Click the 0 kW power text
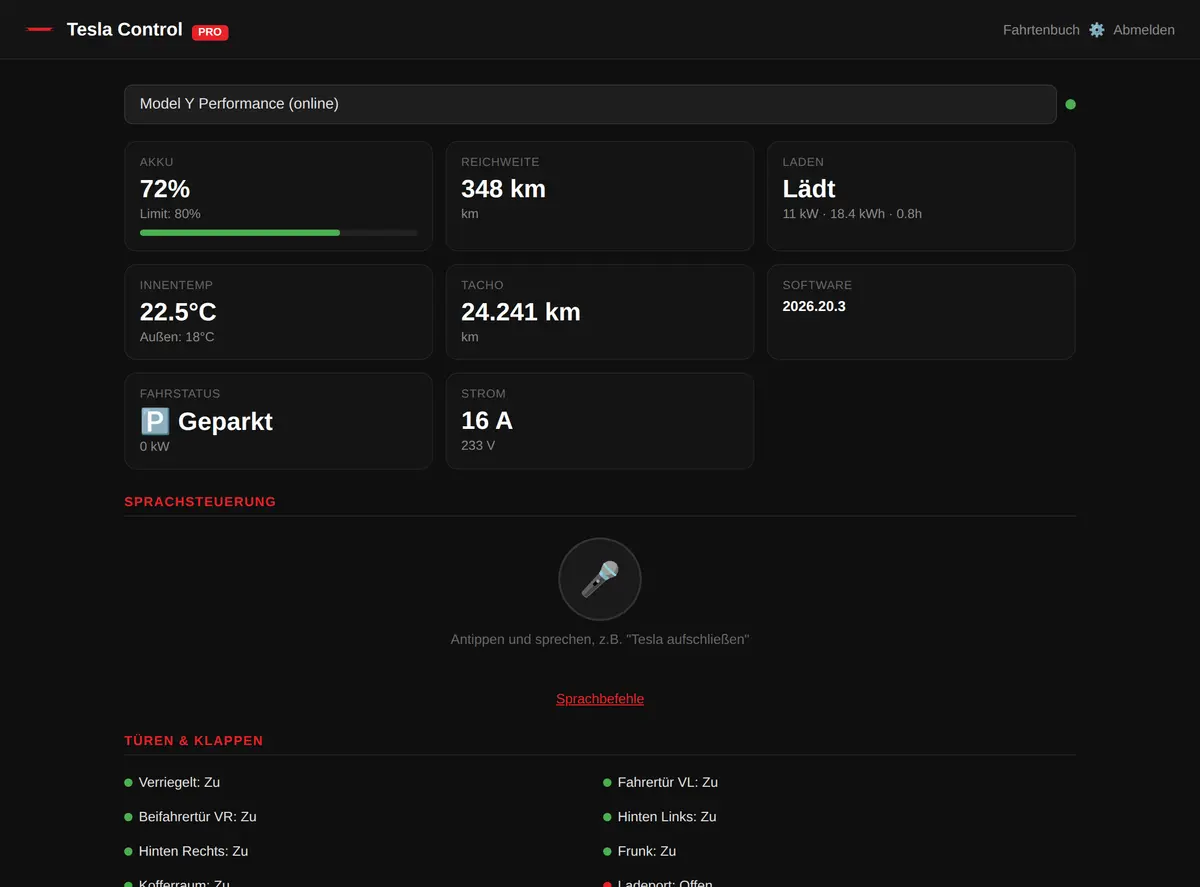The height and width of the screenshot is (887, 1200). coord(155,446)
